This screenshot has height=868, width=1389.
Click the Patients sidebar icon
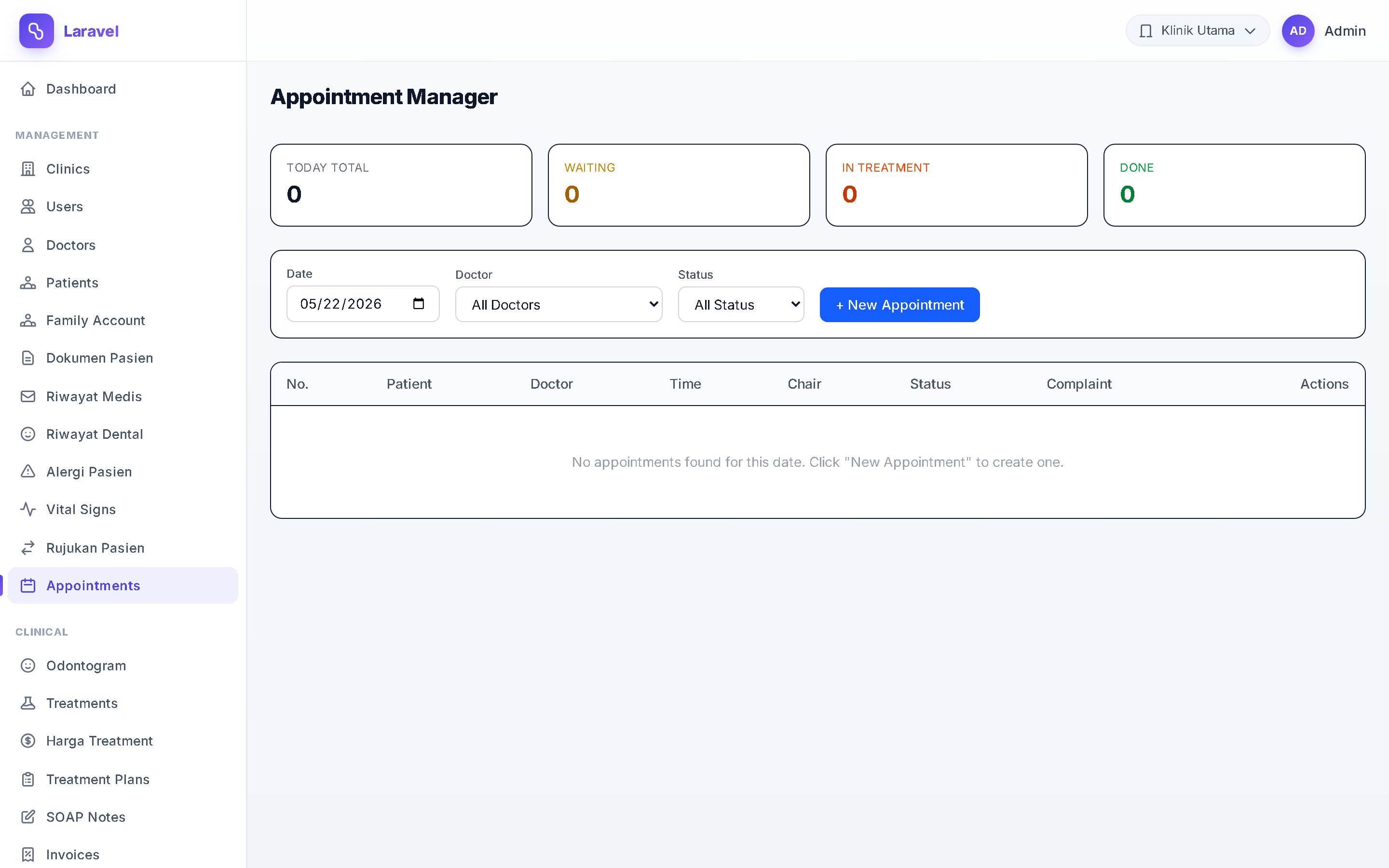click(28, 283)
